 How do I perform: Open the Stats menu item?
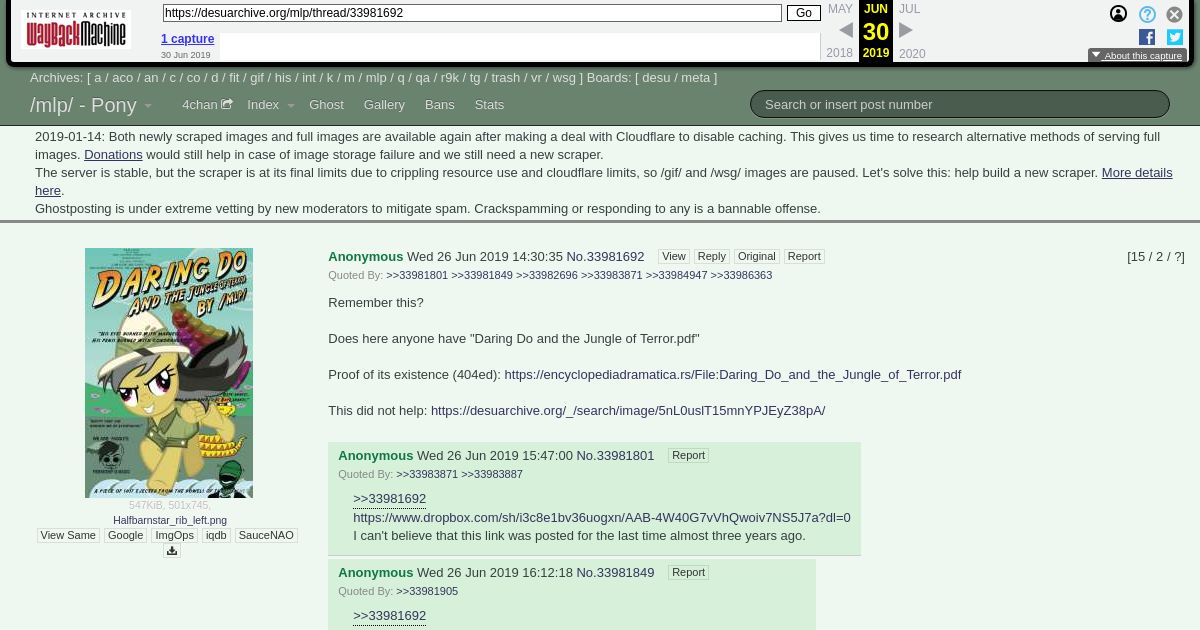pos(489,105)
